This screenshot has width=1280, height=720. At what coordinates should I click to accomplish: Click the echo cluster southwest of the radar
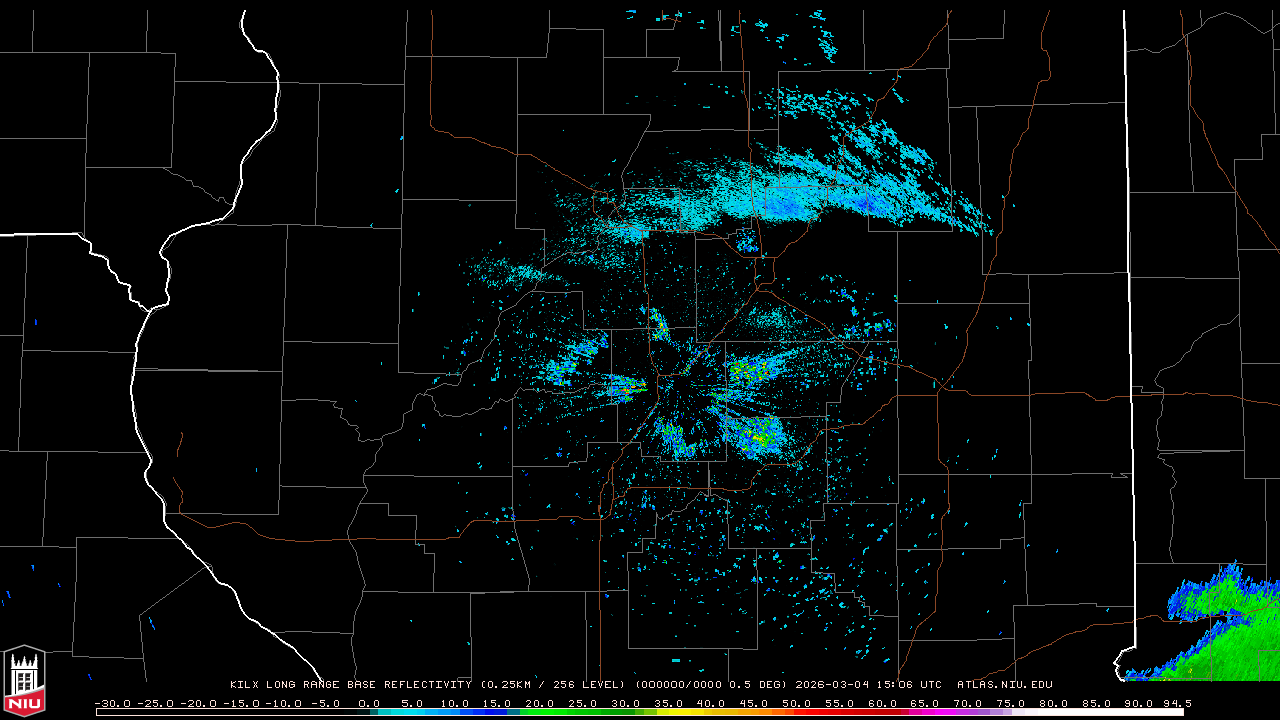[x=672, y=437]
